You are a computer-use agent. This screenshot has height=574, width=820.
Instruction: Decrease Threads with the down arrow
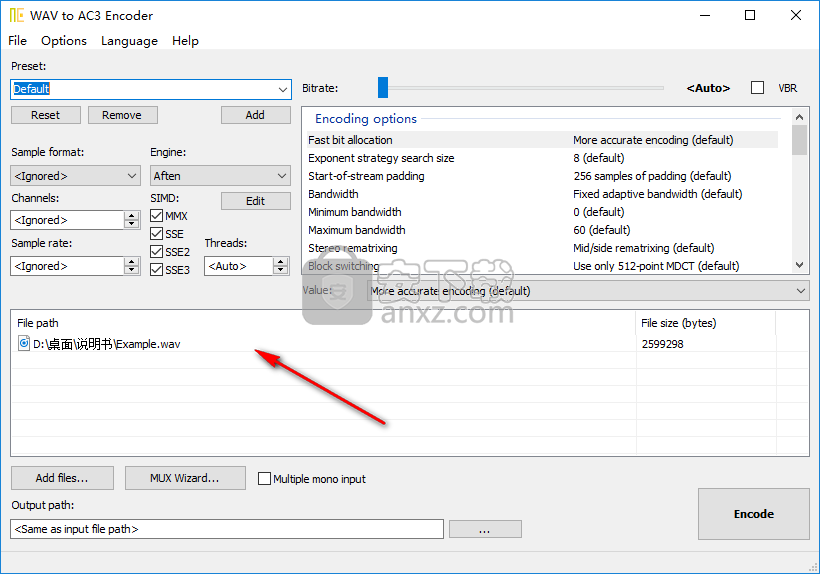281,271
